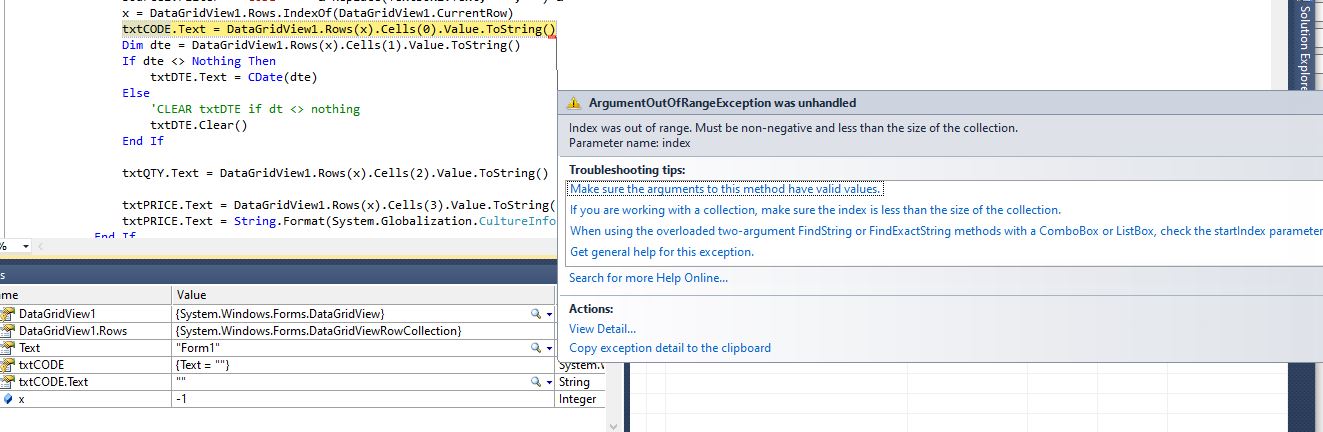Screen dimensions: 1323x432
Task: Click the warning icon in the exception header
Action: [573, 103]
